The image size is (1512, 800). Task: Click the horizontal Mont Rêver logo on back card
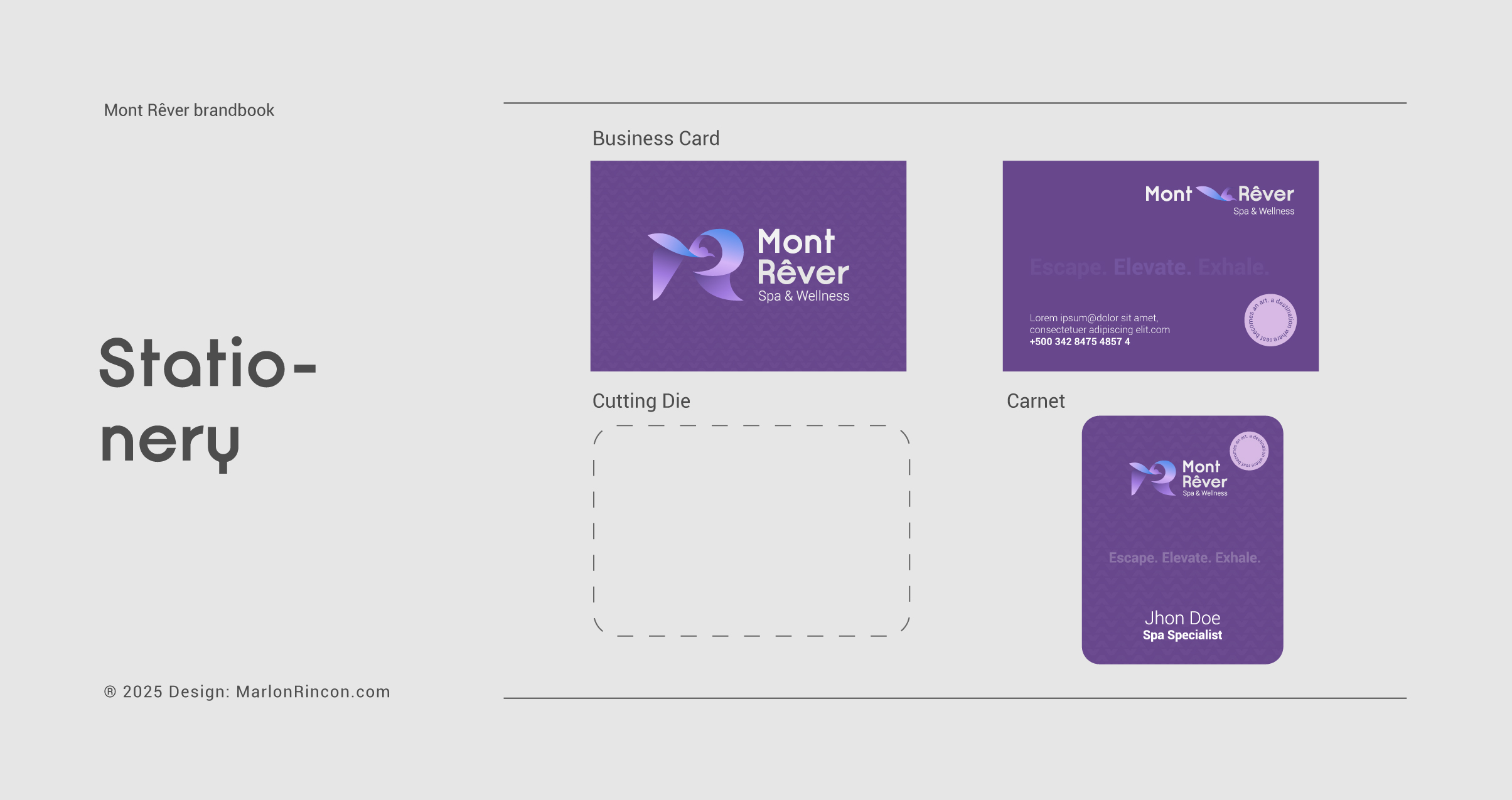[1220, 194]
